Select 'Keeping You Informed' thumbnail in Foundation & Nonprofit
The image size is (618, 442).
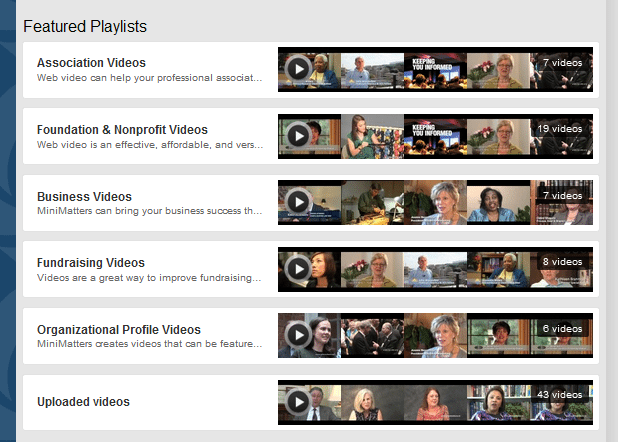tap(436, 137)
